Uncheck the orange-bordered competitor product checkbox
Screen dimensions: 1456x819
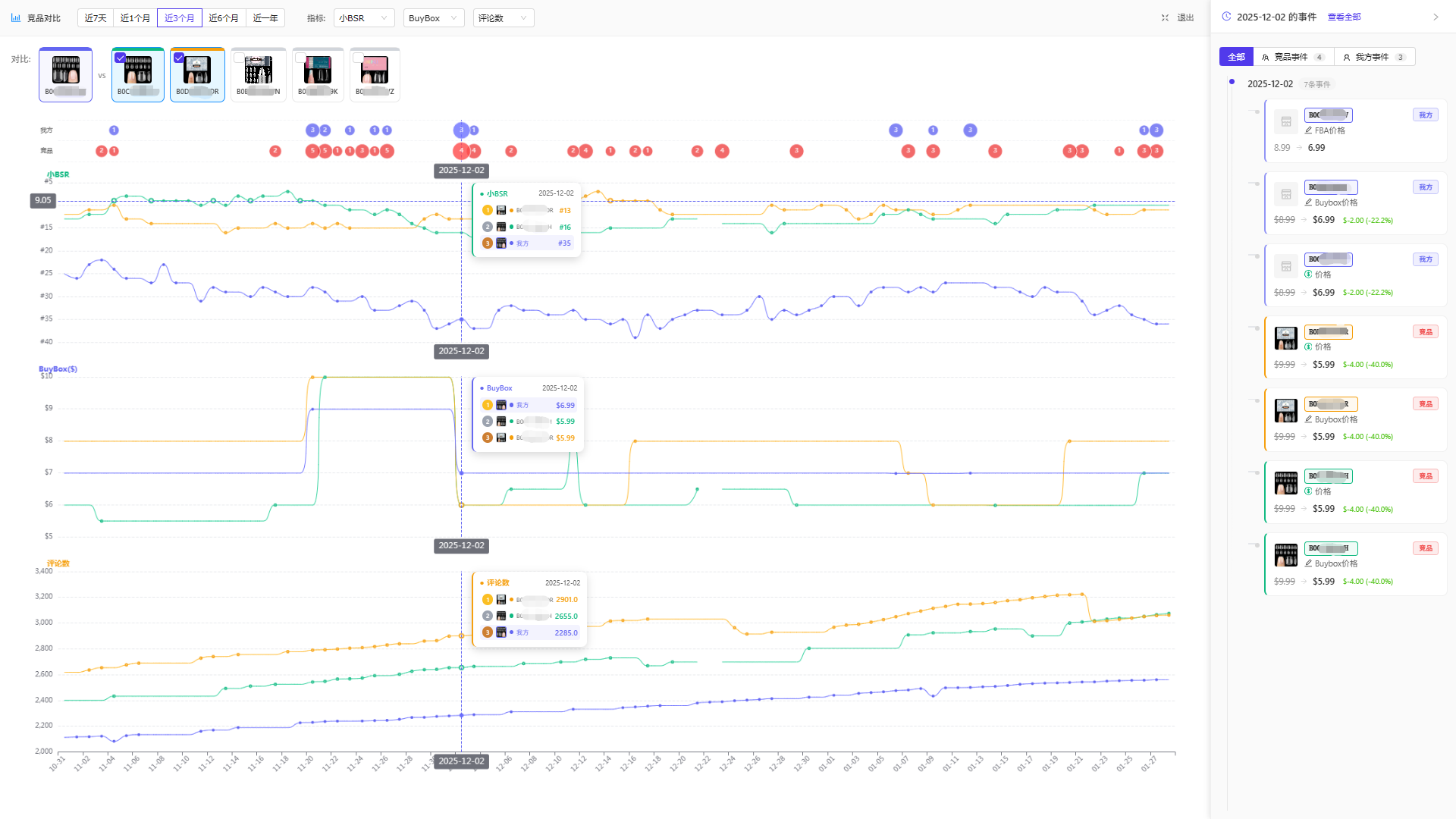[179, 58]
